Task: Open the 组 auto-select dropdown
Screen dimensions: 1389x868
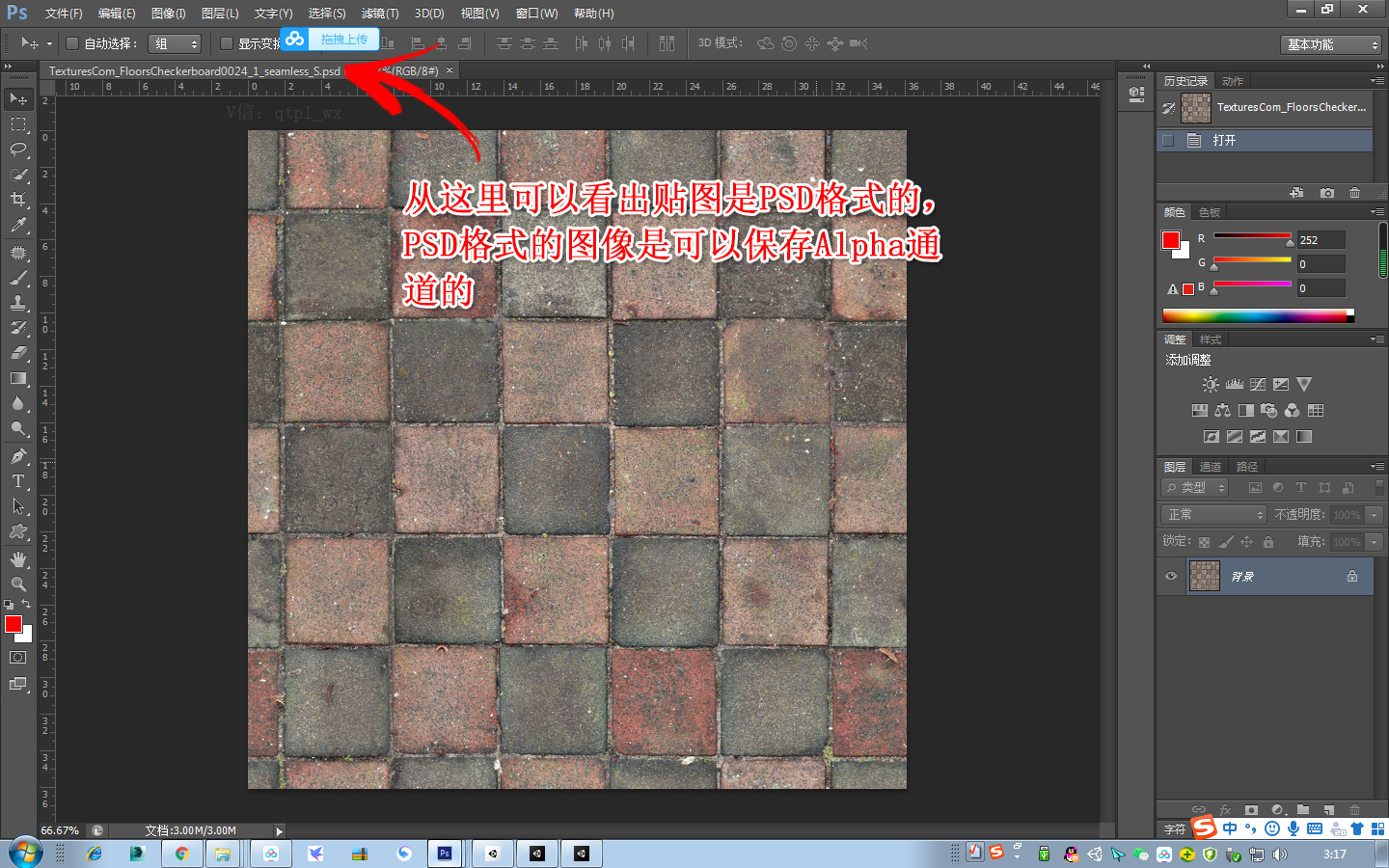Action: 175,43
